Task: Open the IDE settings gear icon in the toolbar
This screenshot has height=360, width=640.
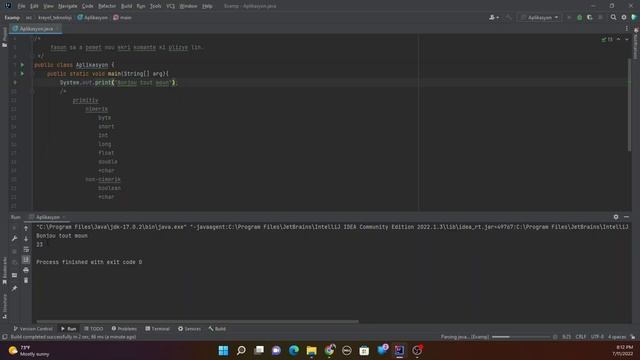Action: pos(624,18)
